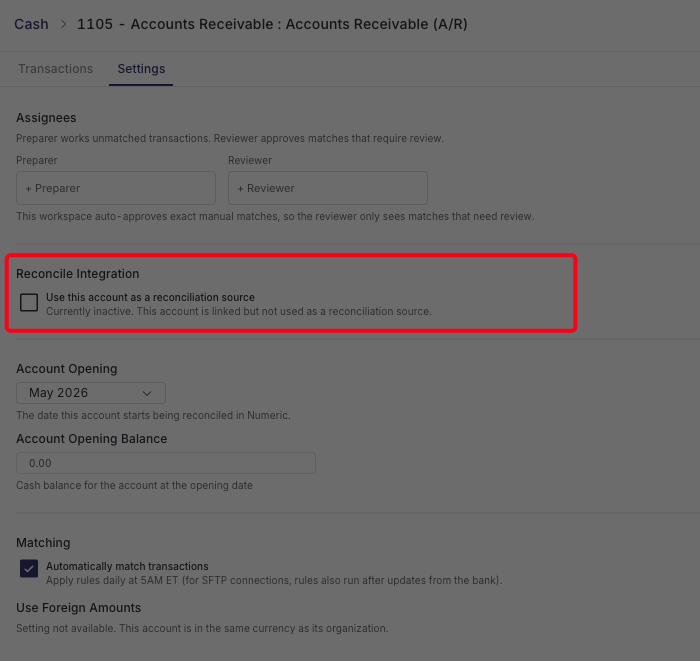Add a Reviewer assignee
The height and width of the screenshot is (661, 700).
pyautogui.click(x=328, y=188)
